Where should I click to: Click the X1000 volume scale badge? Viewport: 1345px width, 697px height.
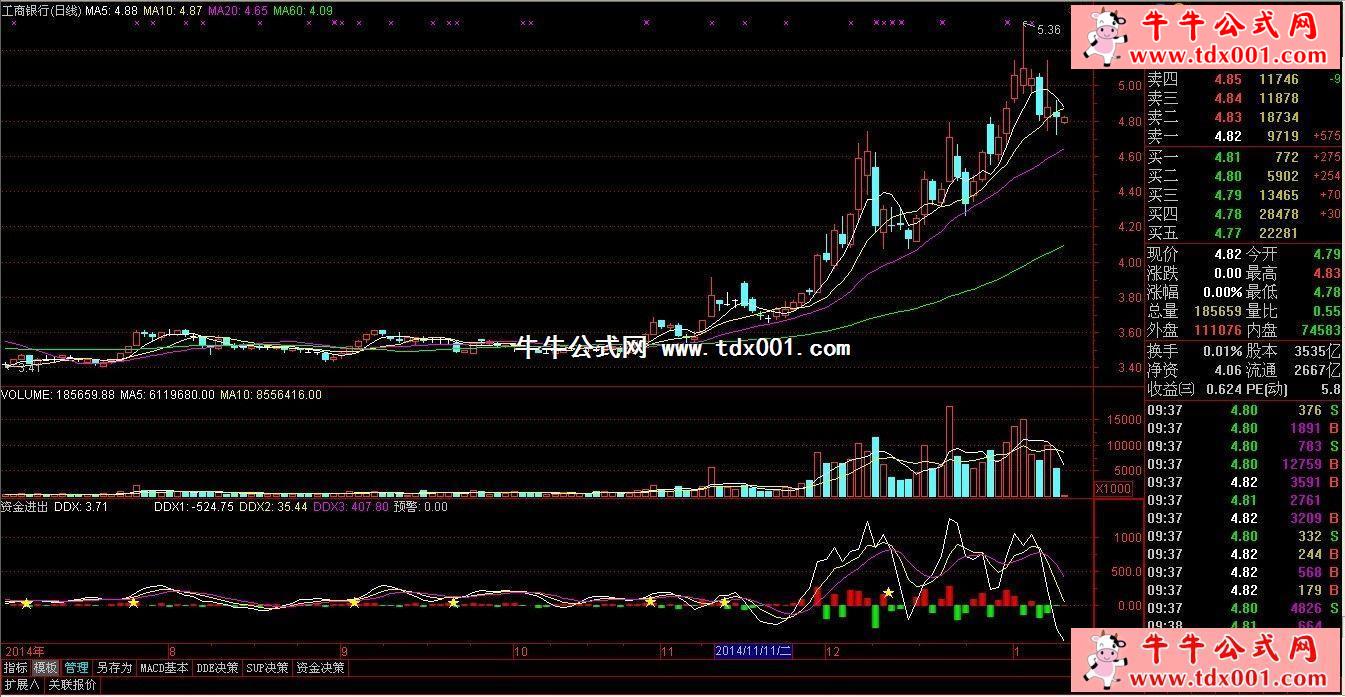tap(1113, 489)
